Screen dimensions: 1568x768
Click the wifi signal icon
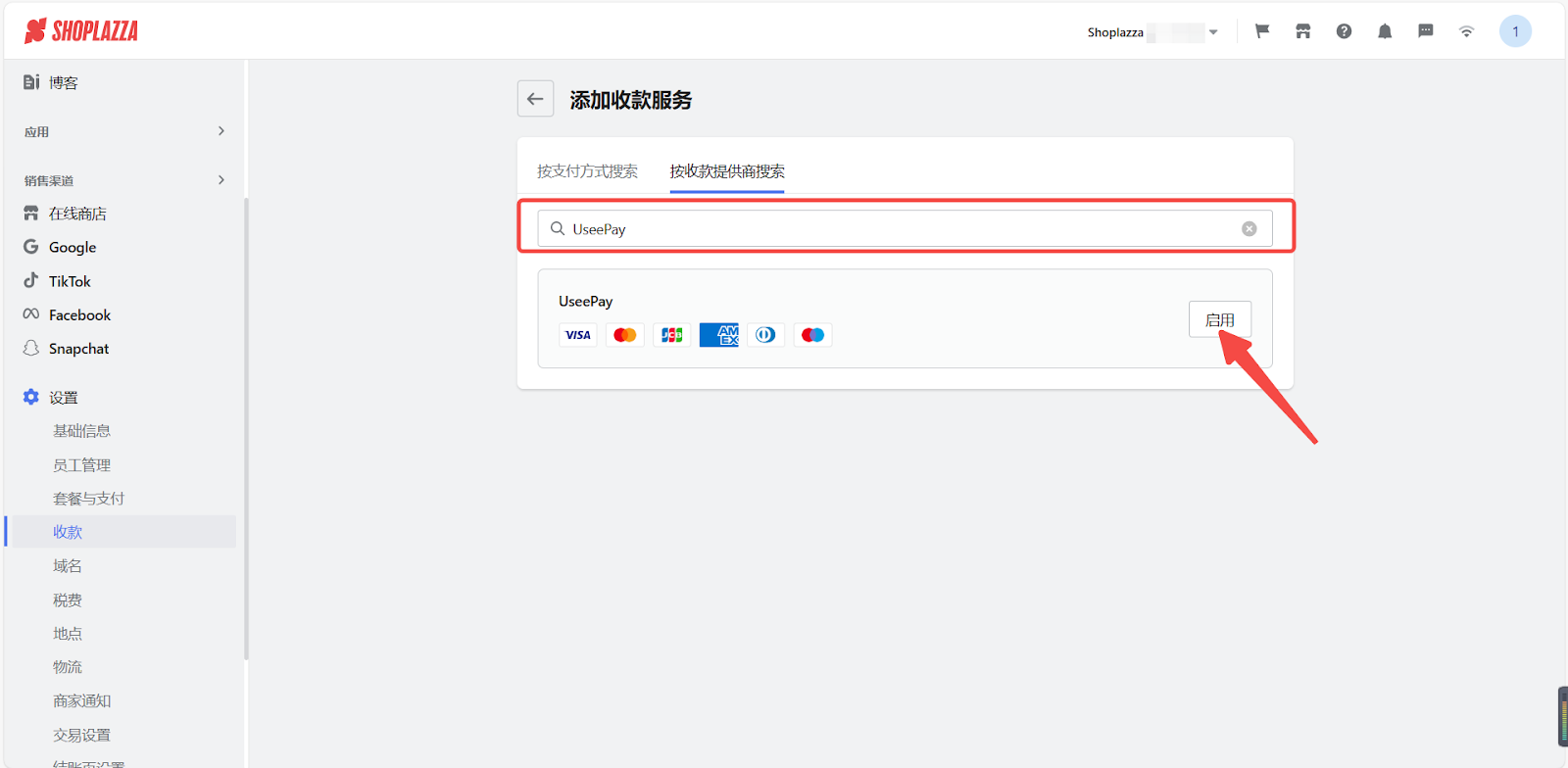(1466, 31)
